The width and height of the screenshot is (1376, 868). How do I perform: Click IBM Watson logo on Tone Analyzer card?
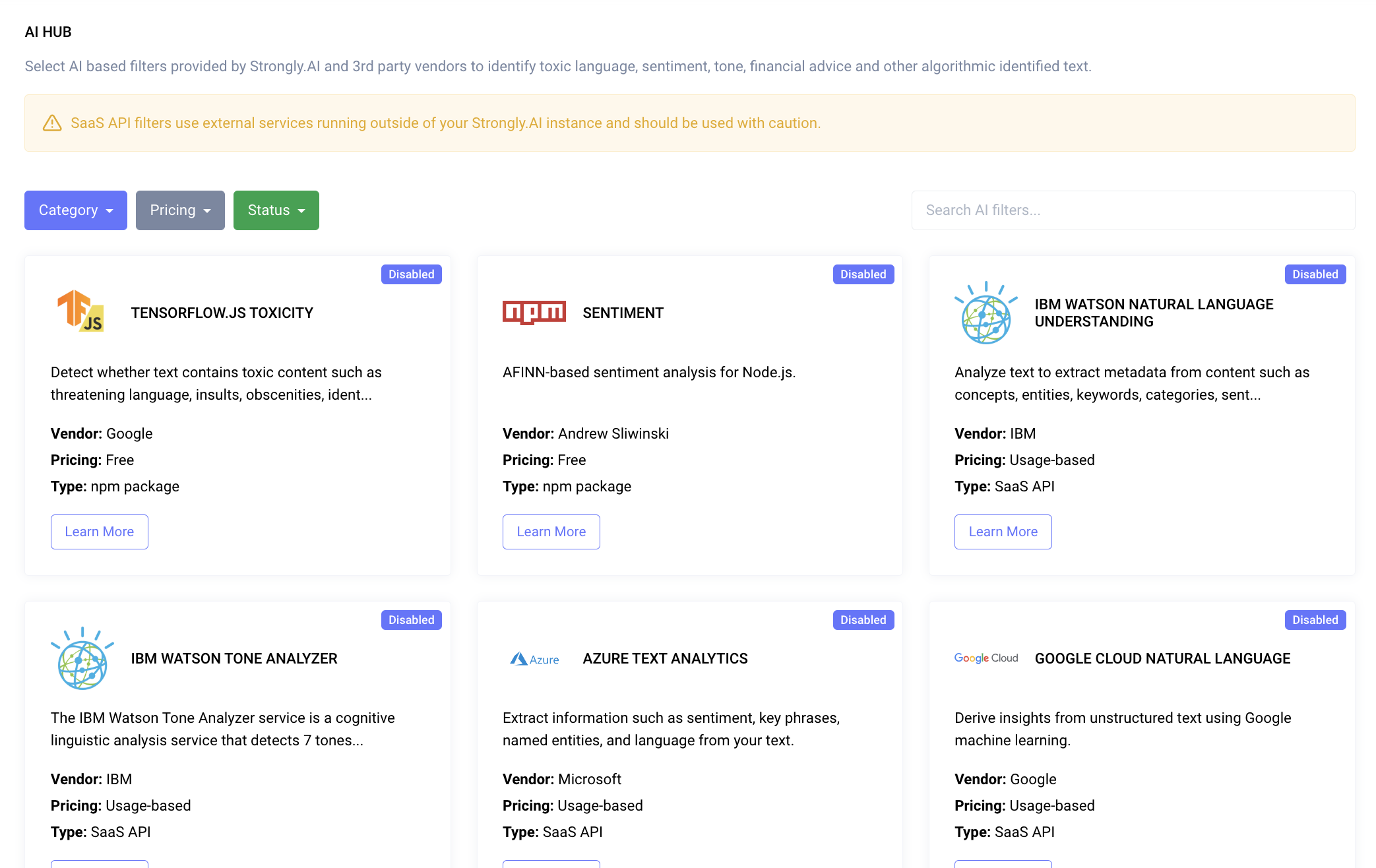(x=82, y=658)
